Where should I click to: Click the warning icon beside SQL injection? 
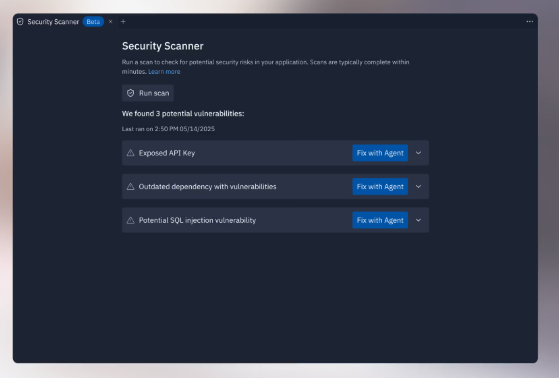[130, 220]
